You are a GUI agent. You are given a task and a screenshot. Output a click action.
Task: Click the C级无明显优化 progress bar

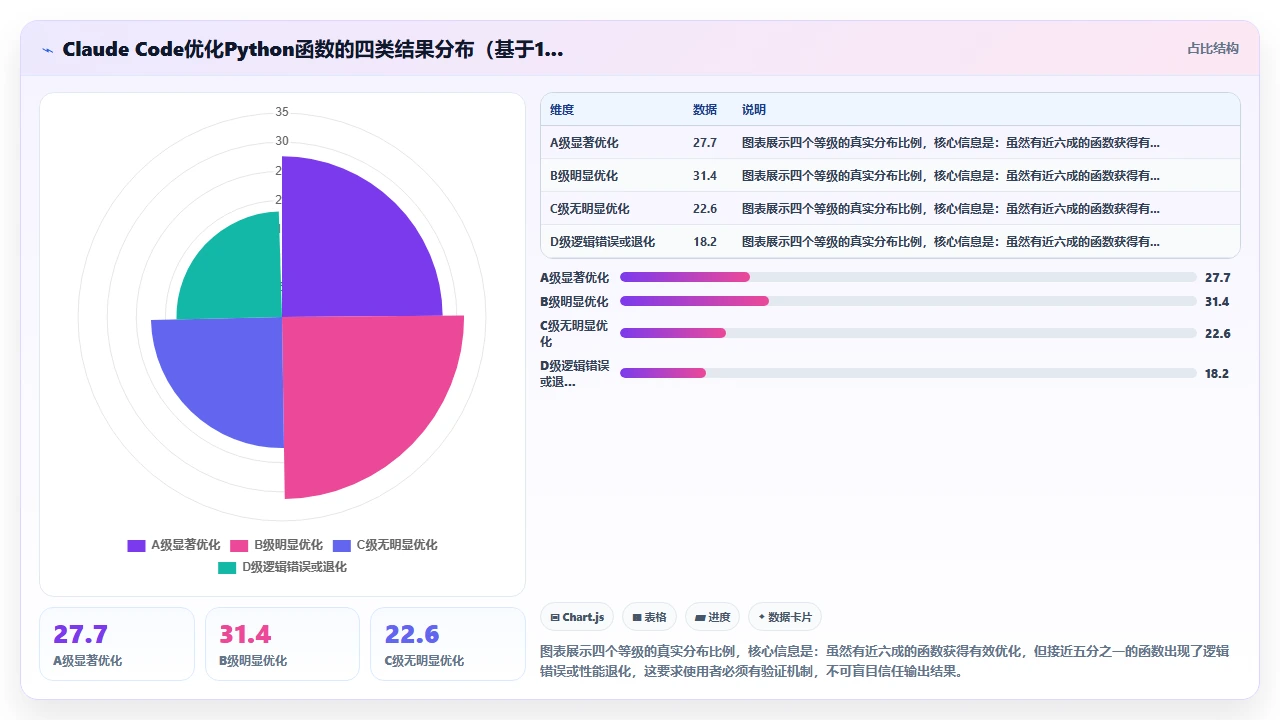[908, 333]
